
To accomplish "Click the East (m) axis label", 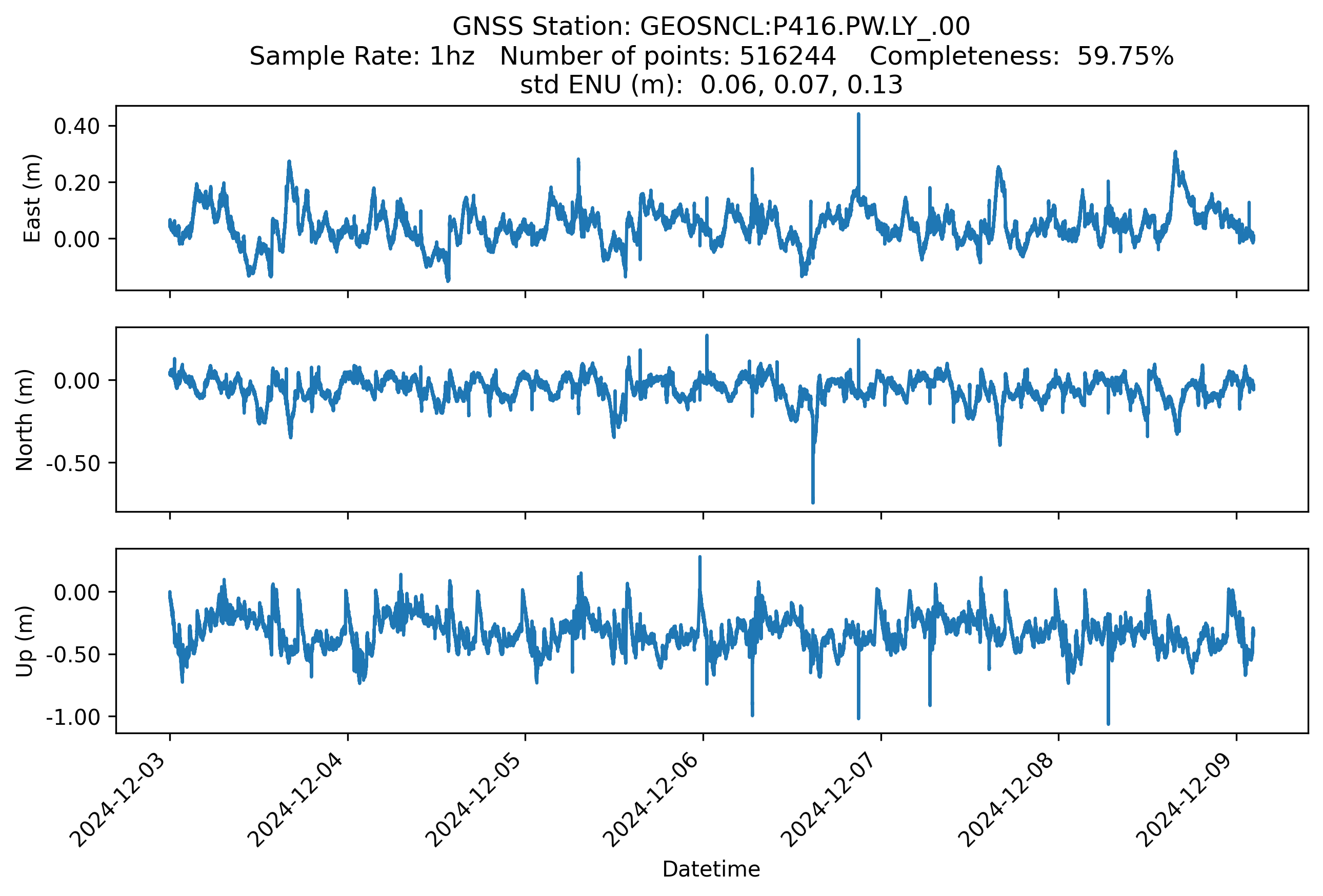I will point(32,198).
